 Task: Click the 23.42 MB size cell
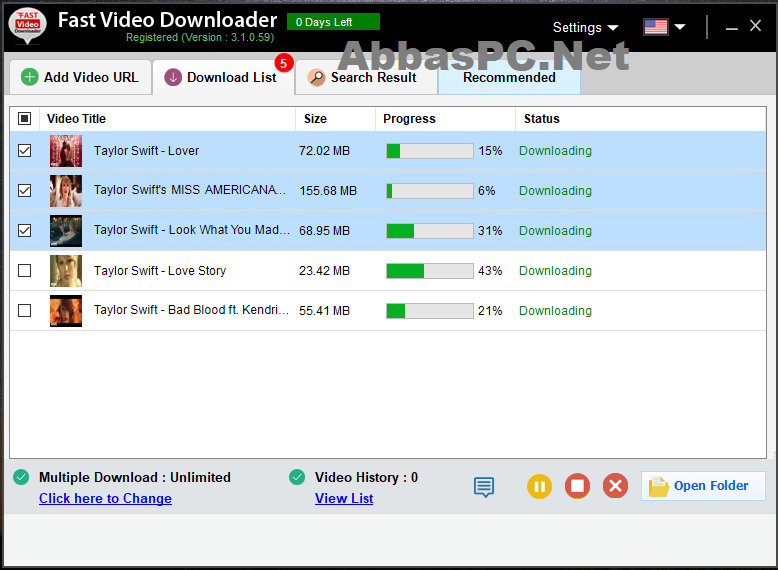[324, 271]
